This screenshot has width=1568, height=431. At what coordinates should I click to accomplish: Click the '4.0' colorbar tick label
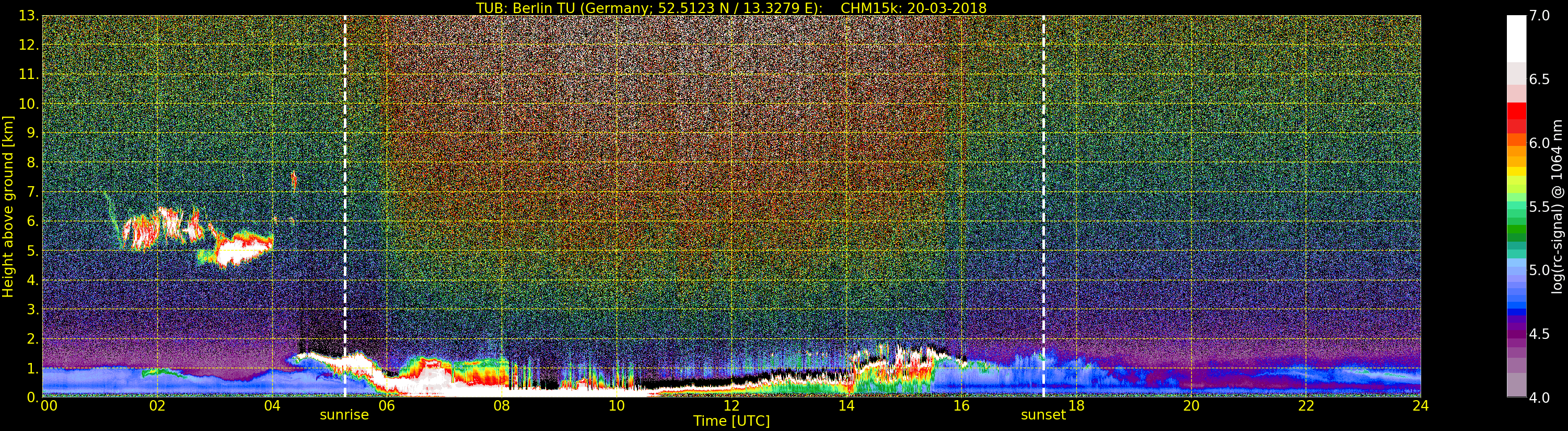1539,398
